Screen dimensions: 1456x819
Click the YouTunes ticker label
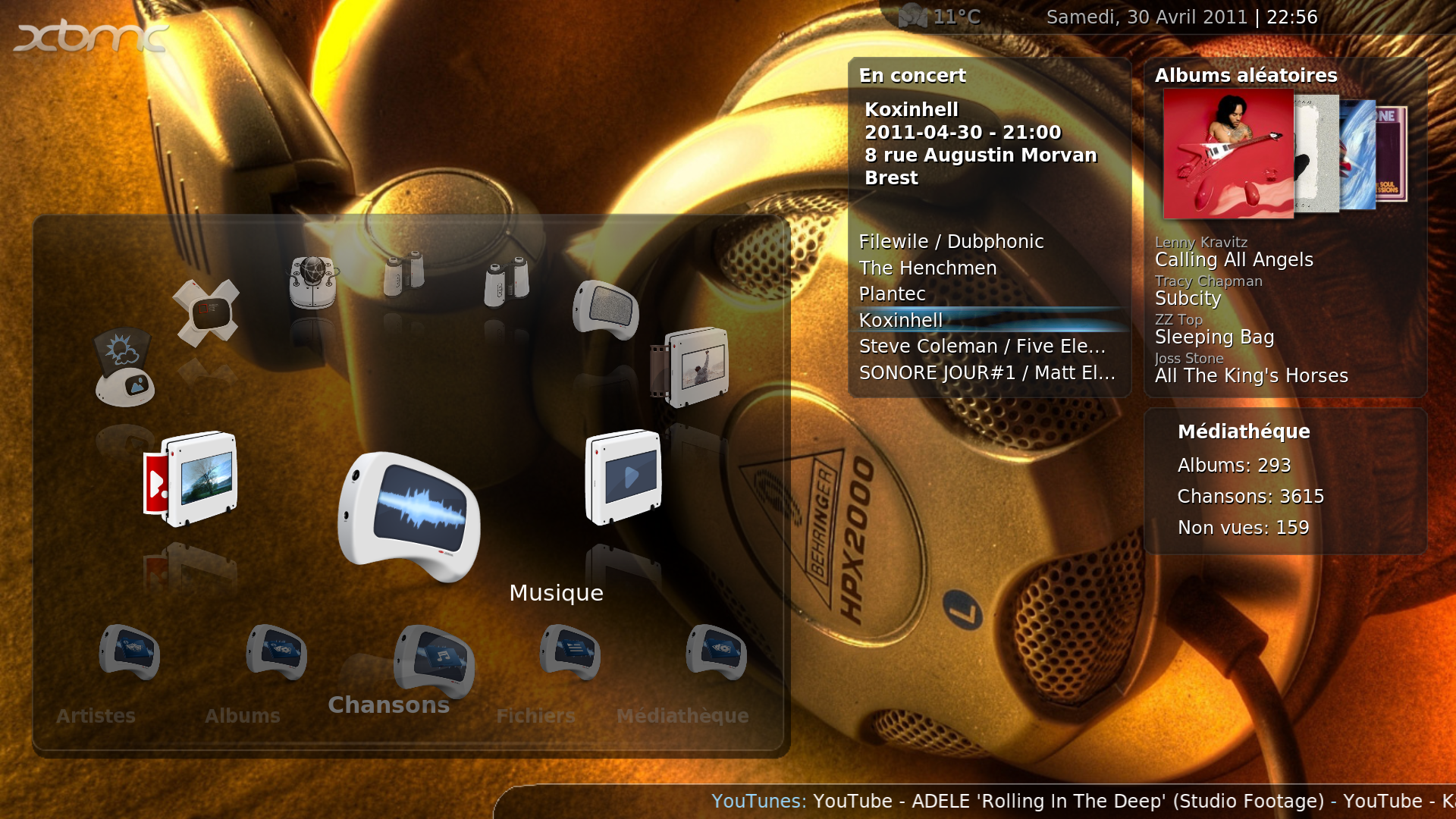pos(758,801)
